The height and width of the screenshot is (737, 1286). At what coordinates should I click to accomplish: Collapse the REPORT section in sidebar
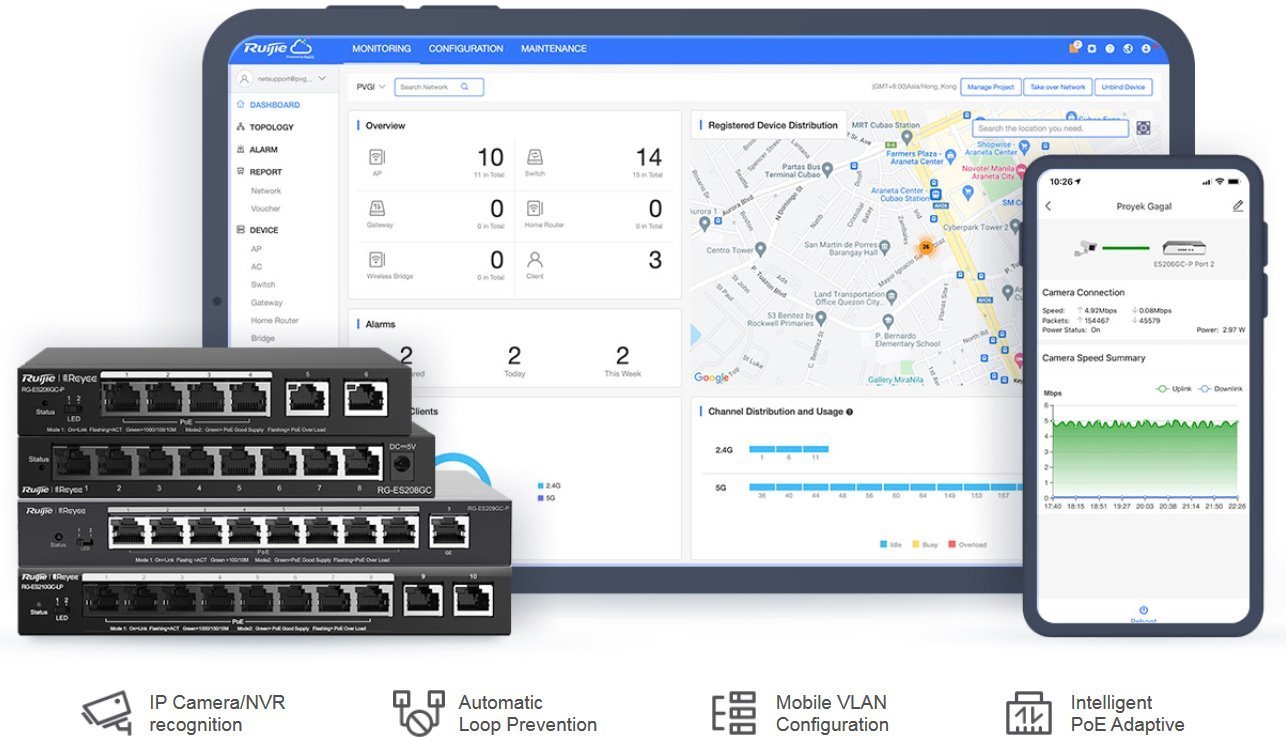pyautogui.click(x=265, y=172)
